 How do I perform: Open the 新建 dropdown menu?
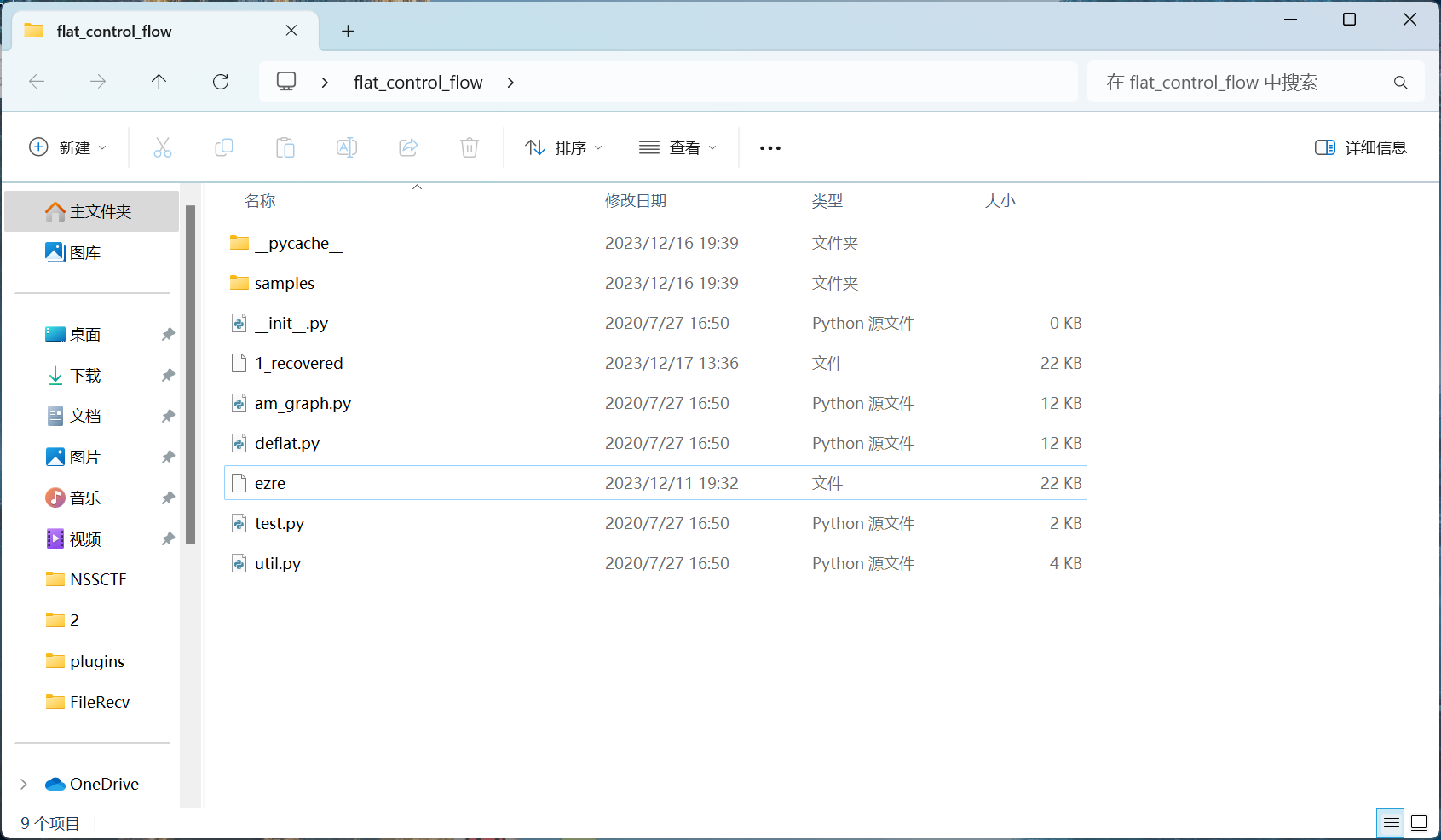pyautogui.click(x=68, y=147)
